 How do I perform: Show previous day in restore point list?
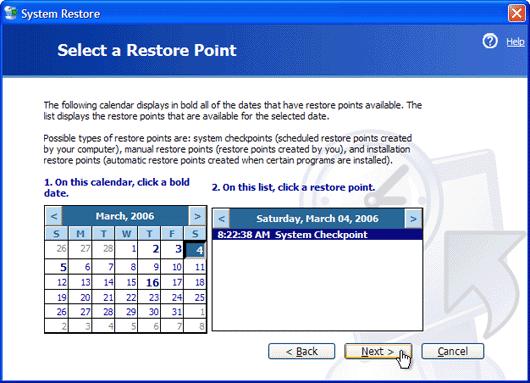pos(222,219)
